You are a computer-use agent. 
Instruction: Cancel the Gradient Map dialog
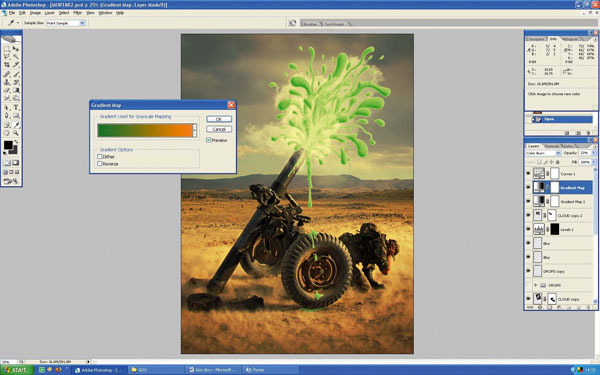[x=219, y=129]
